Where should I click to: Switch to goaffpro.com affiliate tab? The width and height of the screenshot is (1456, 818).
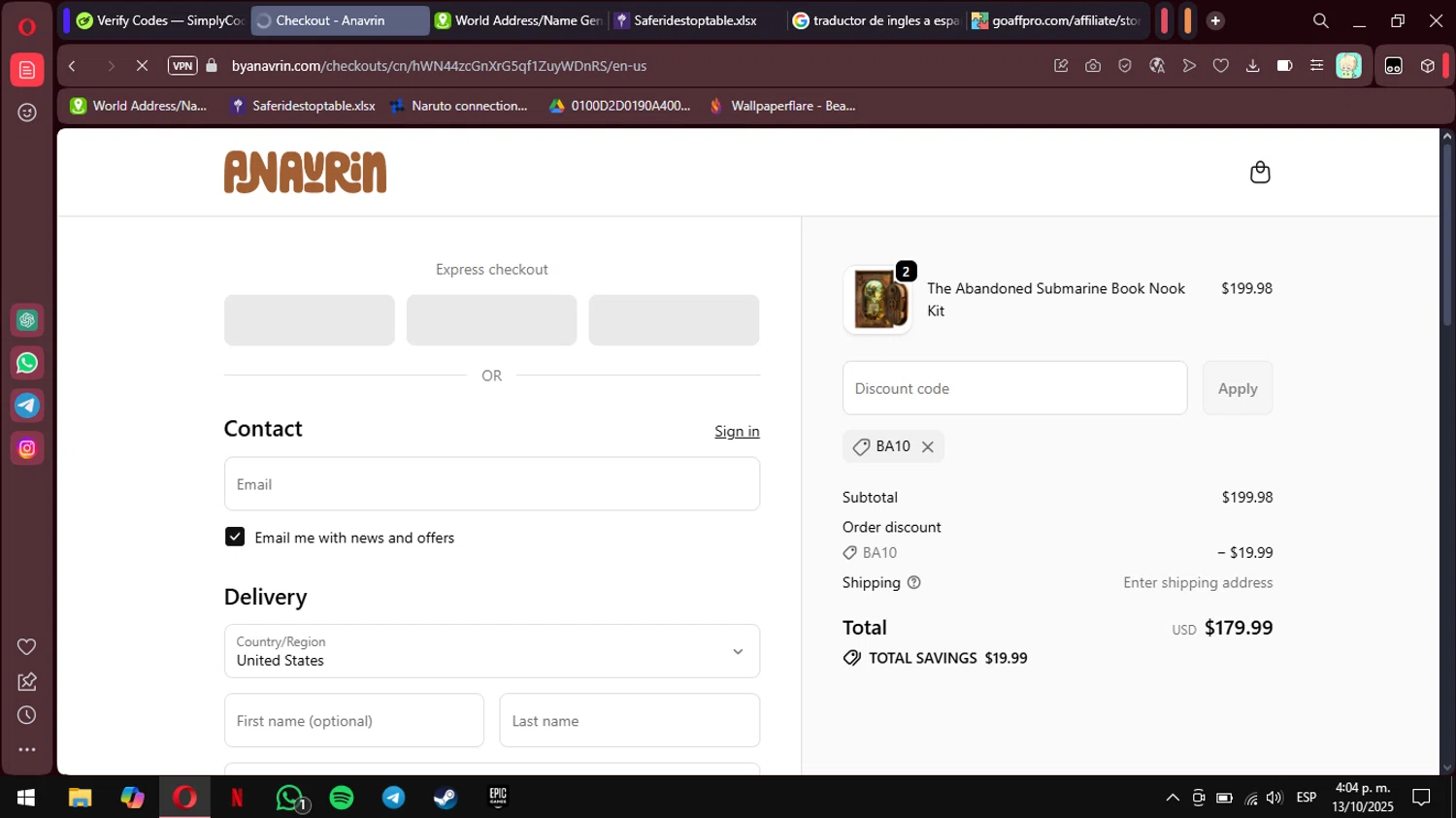[x=1056, y=20]
